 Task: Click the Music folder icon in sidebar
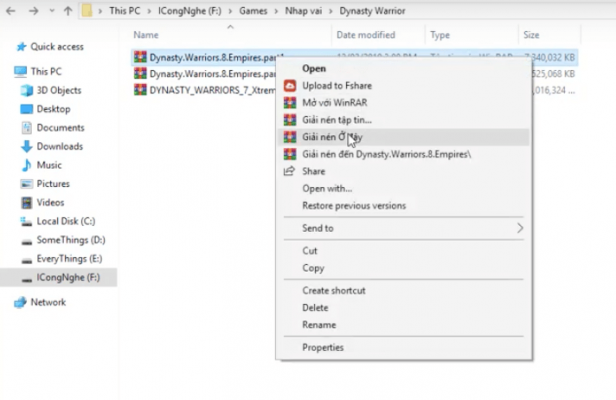tap(29, 165)
